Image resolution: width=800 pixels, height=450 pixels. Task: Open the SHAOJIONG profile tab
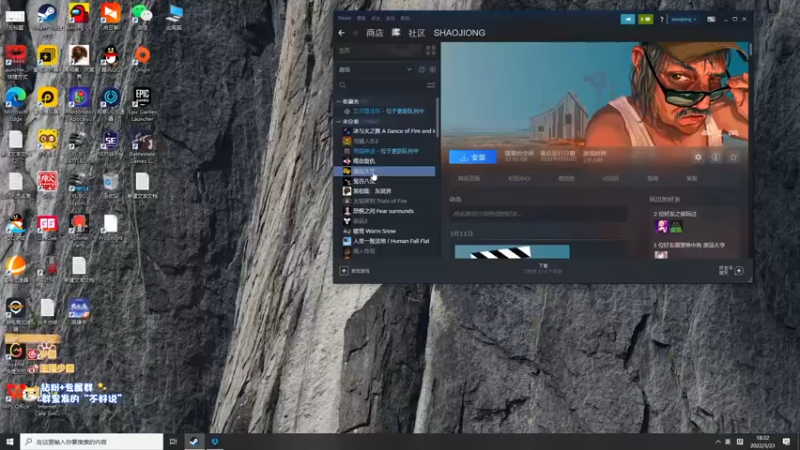[x=459, y=33]
